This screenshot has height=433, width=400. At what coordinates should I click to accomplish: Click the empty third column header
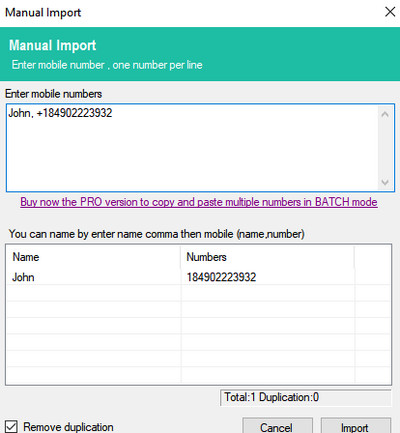[372, 257]
